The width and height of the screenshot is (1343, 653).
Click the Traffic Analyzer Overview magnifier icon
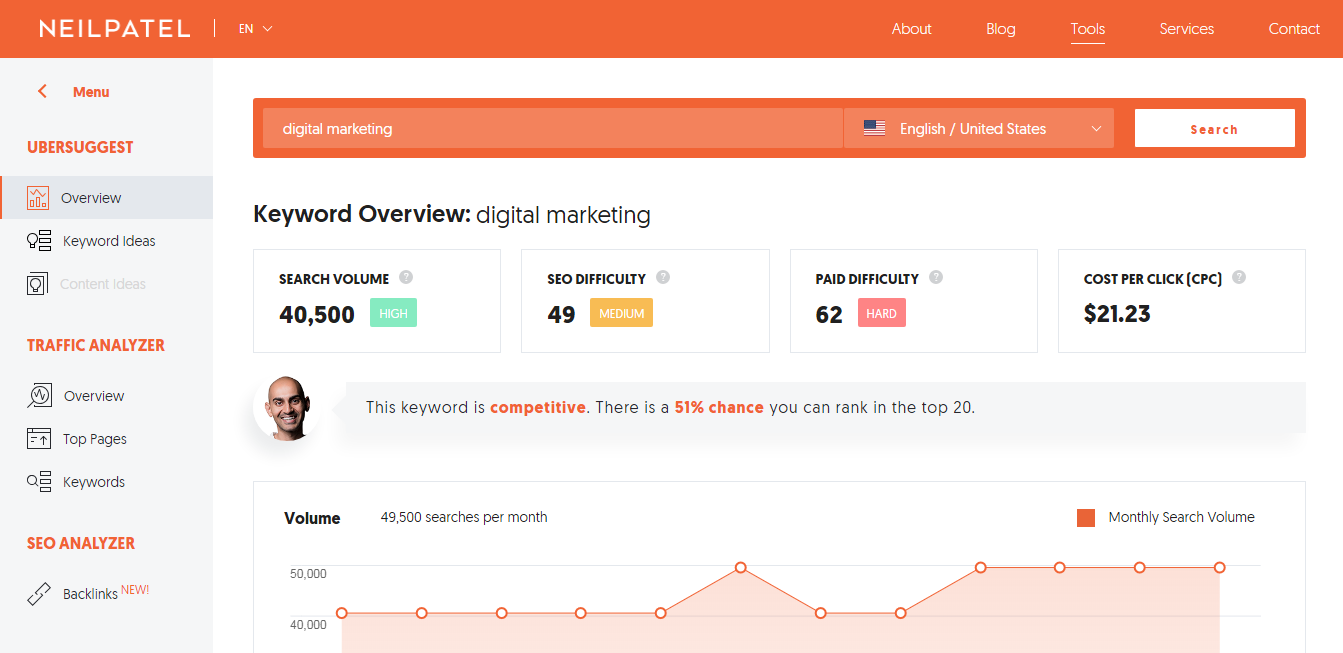(39, 395)
